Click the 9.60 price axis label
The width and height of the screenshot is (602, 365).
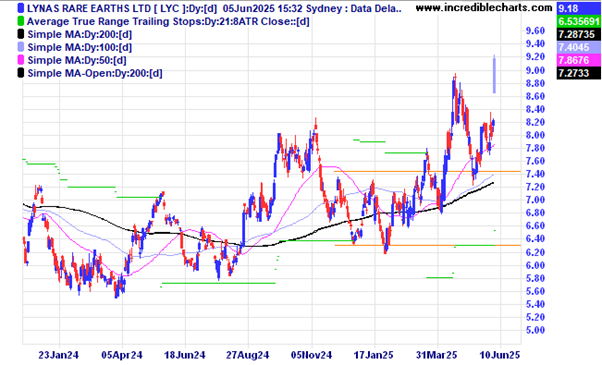coord(535,31)
